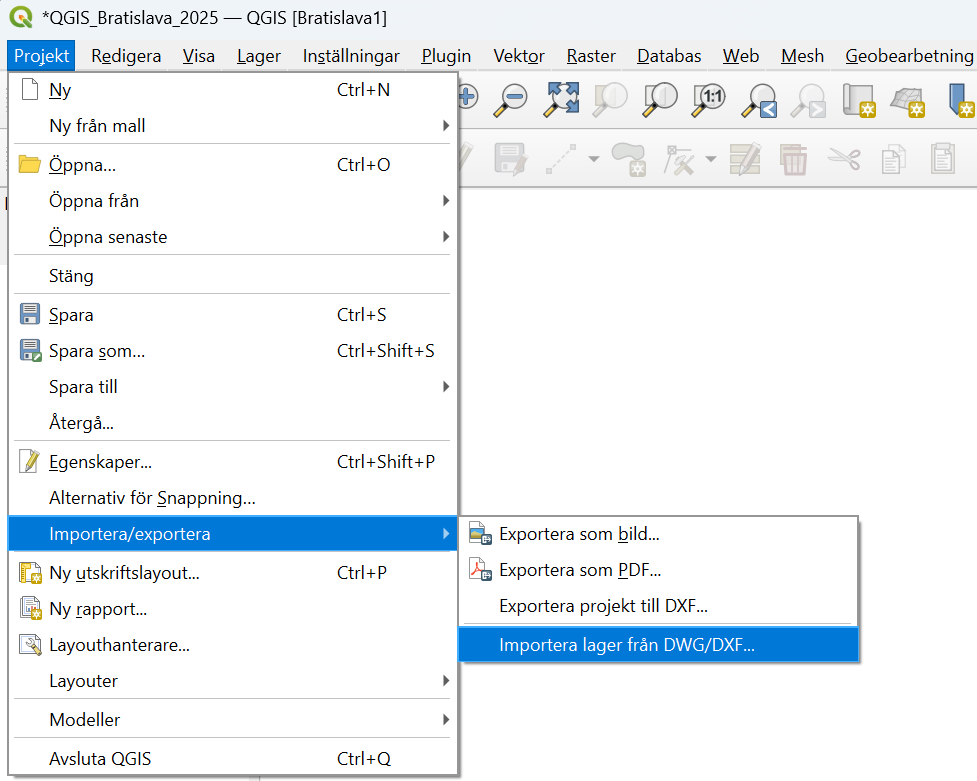Click Zoom to Native Resolution 1:1 icon
This screenshot has height=781, width=977.
click(x=709, y=100)
